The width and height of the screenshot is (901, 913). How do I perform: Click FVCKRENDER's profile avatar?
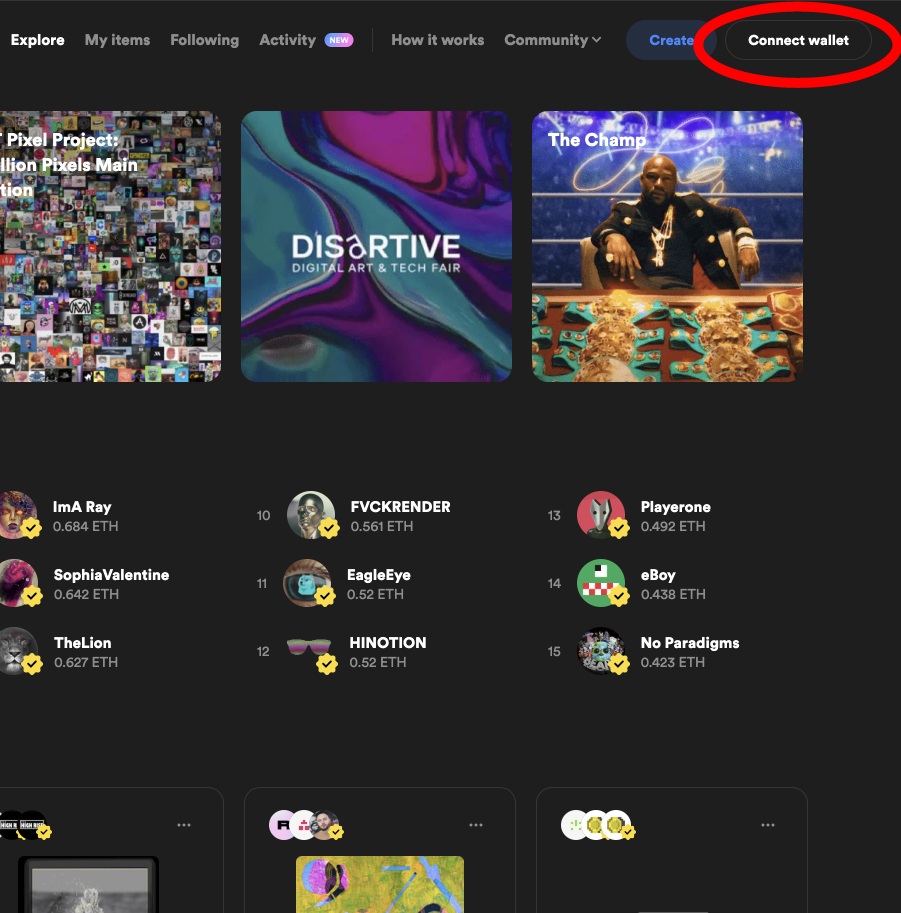click(311, 515)
